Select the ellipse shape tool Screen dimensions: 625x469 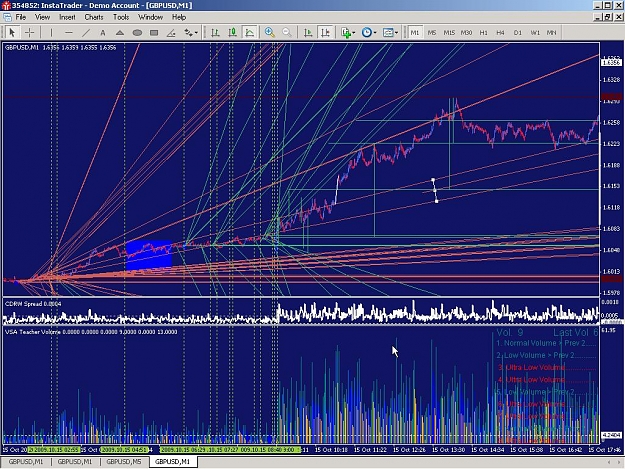[x=137, y=33]
